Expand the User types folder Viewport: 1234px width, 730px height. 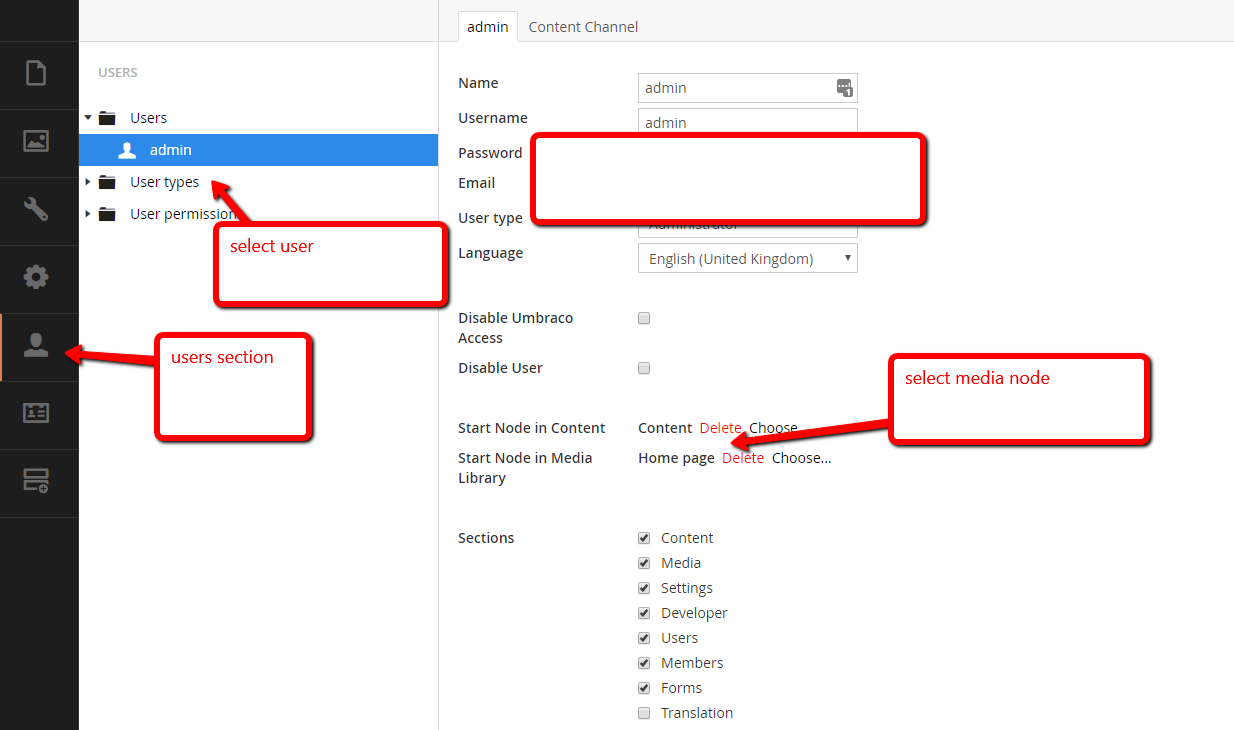[88, 182]
